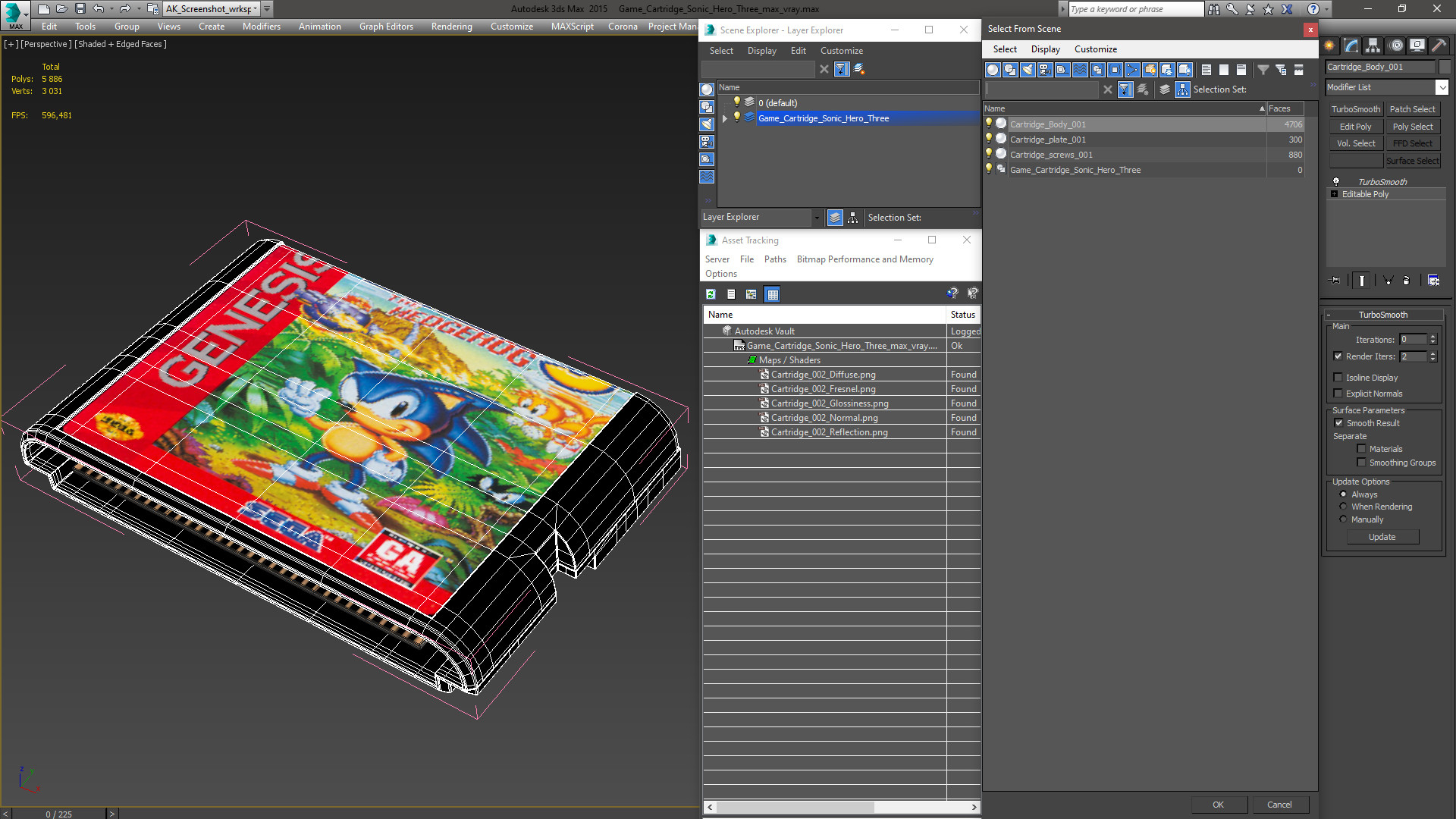Click Undo icon in quick access toolbar
The height and width of the screenshot is (819, 1456).
[x=99, y=9]
